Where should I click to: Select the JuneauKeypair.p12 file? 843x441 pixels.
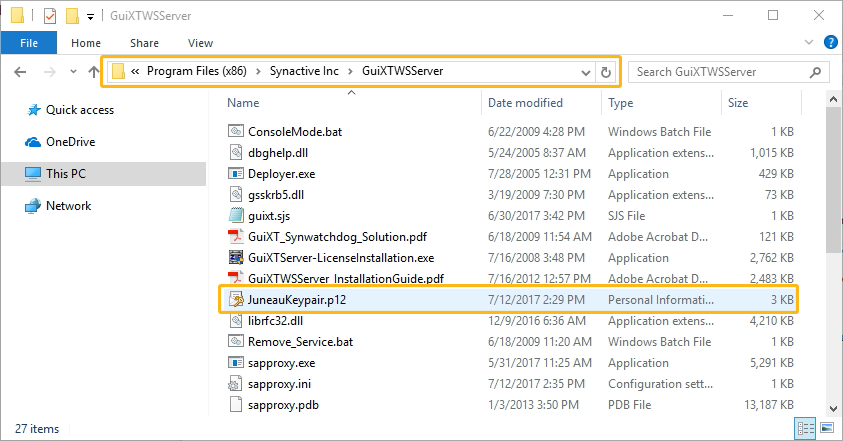(x=509, y=300)
